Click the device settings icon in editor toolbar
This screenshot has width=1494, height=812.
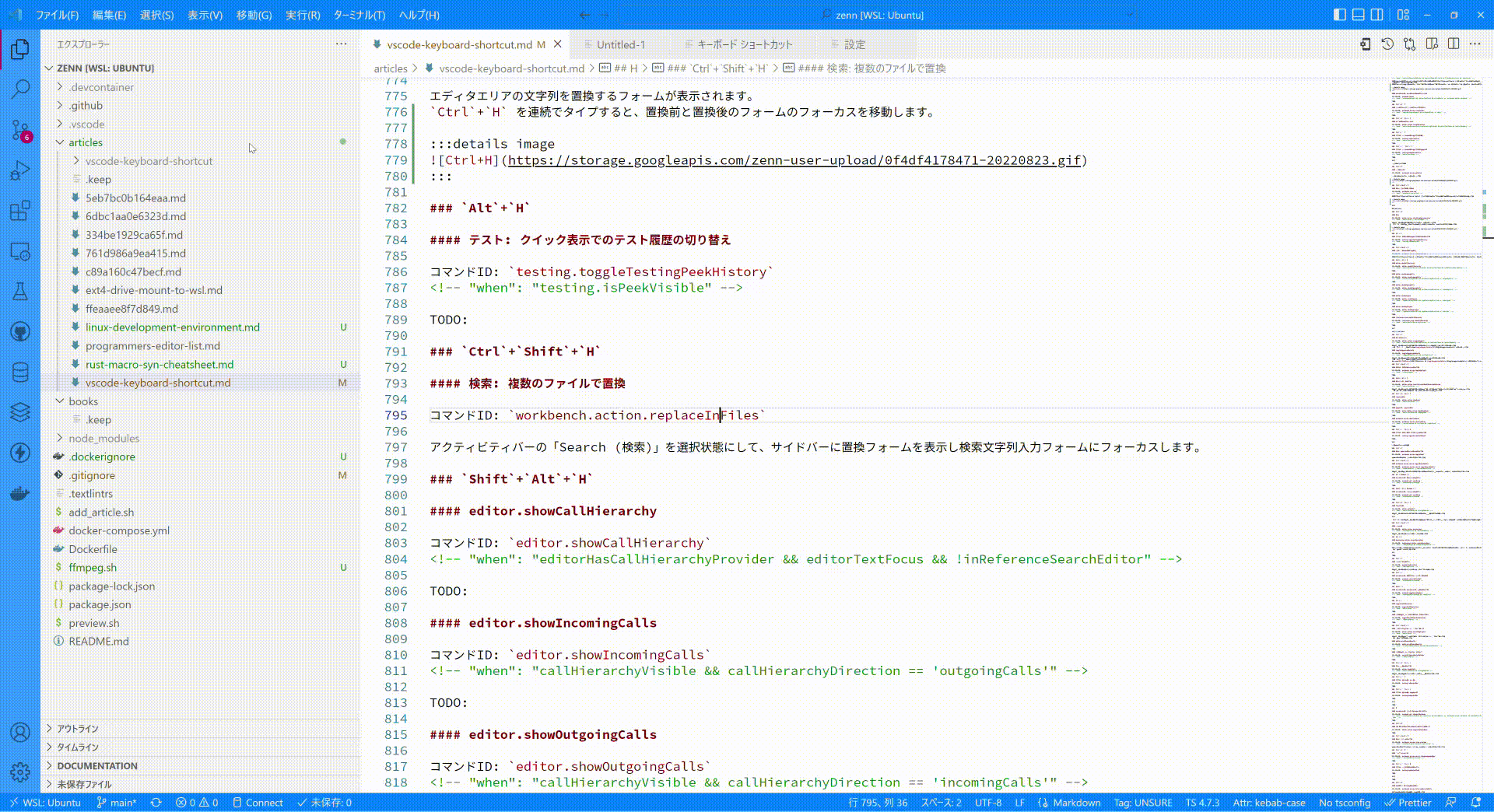[x=1366, y=44]
